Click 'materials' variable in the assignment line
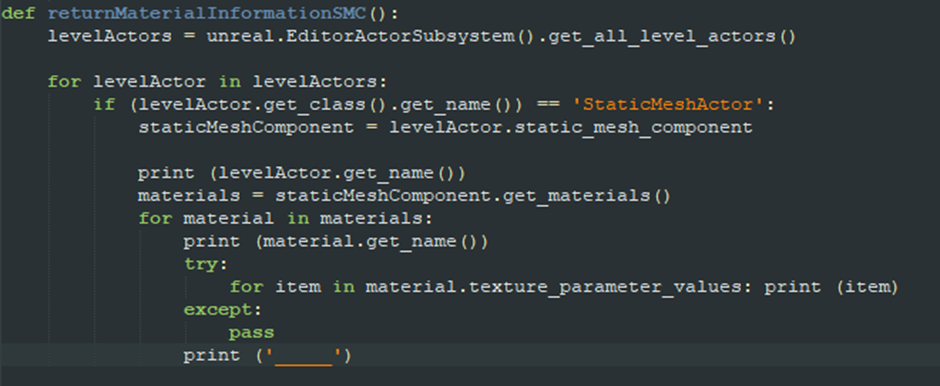Screen dimensions: 940x386 (x=189, y=196)
